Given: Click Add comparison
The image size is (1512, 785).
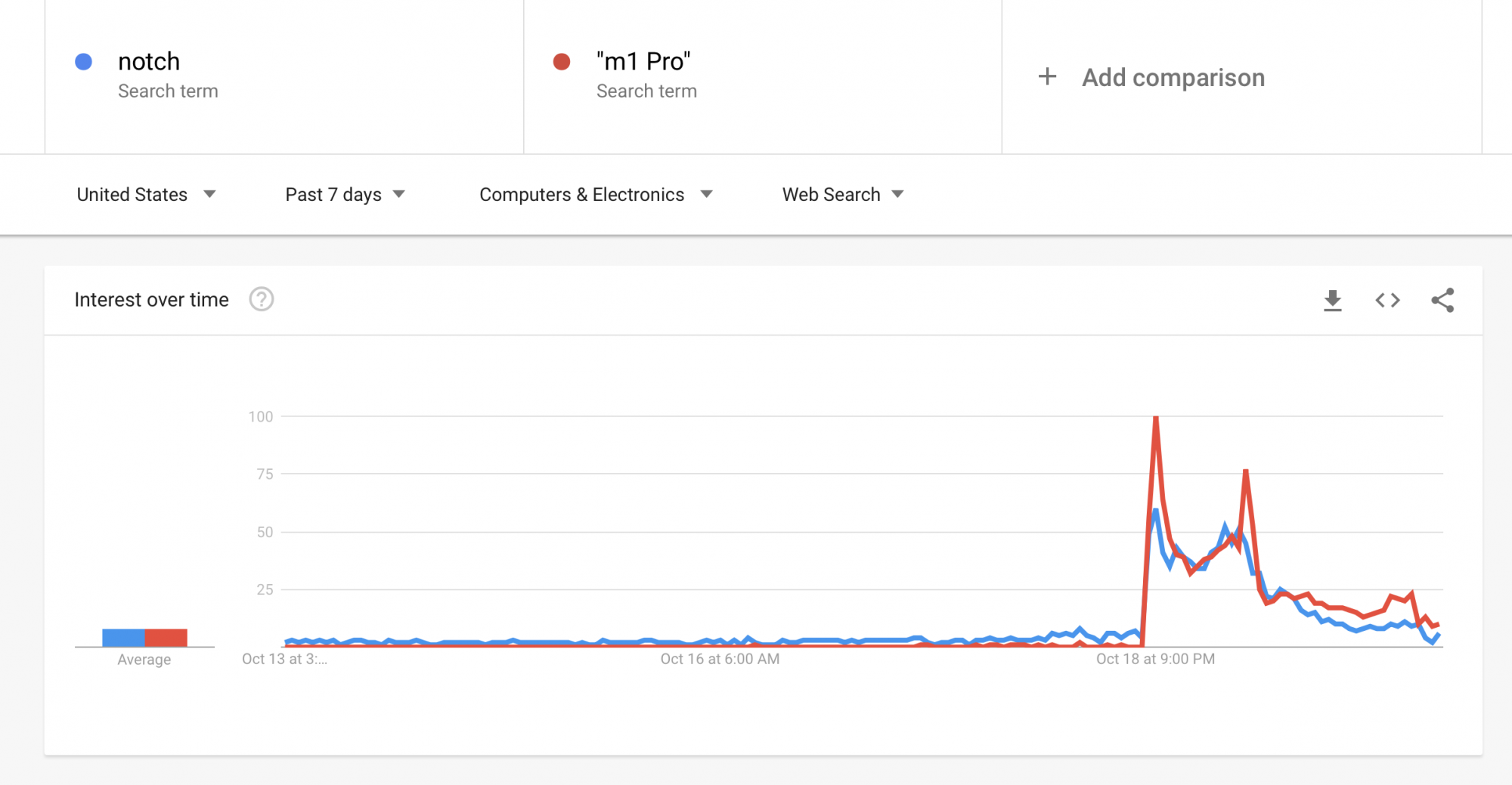Looking at the screenshot, I should click(x=1173, y=77).
